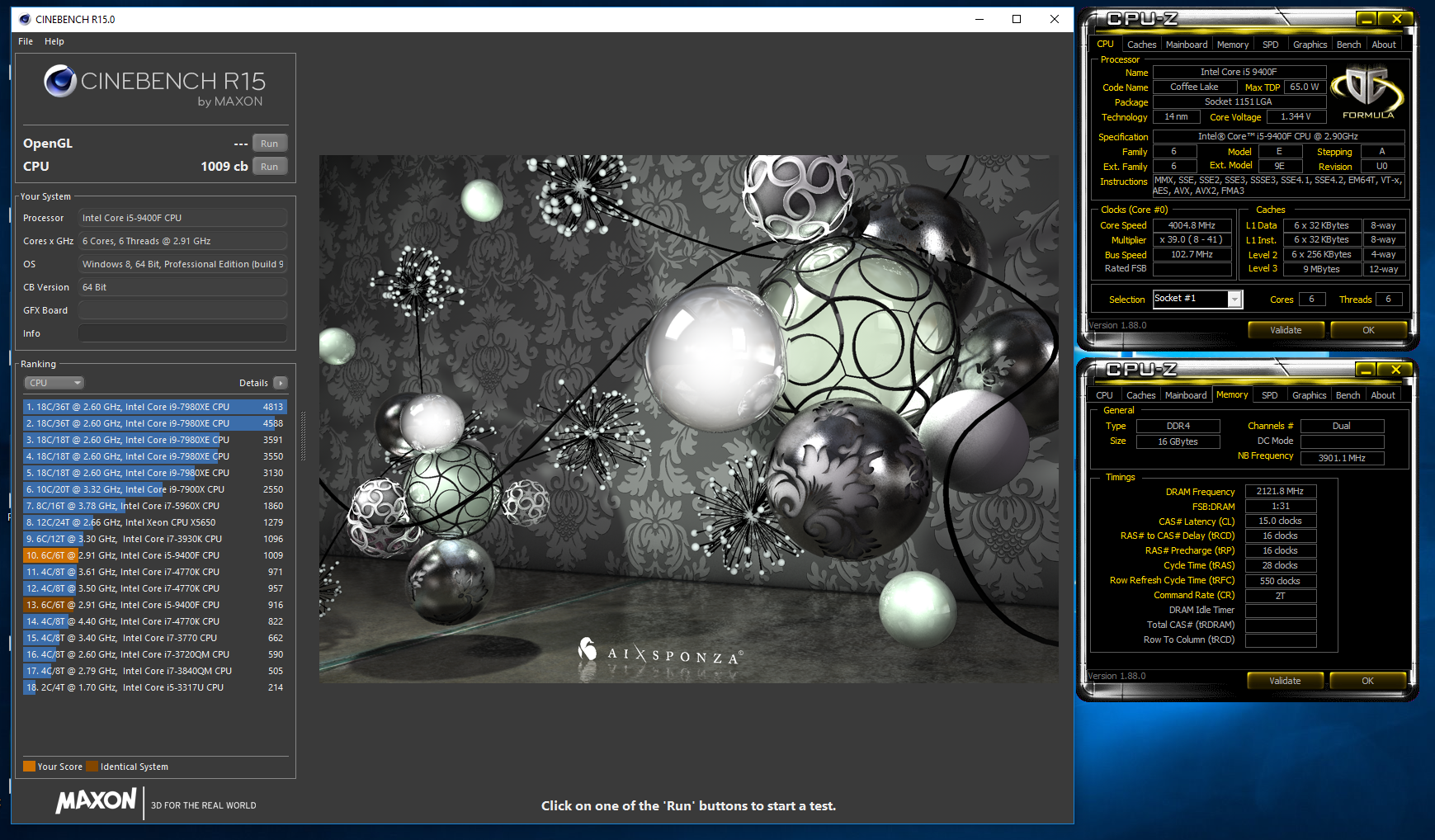Open the File menu in Cinebench

(26, 41)
